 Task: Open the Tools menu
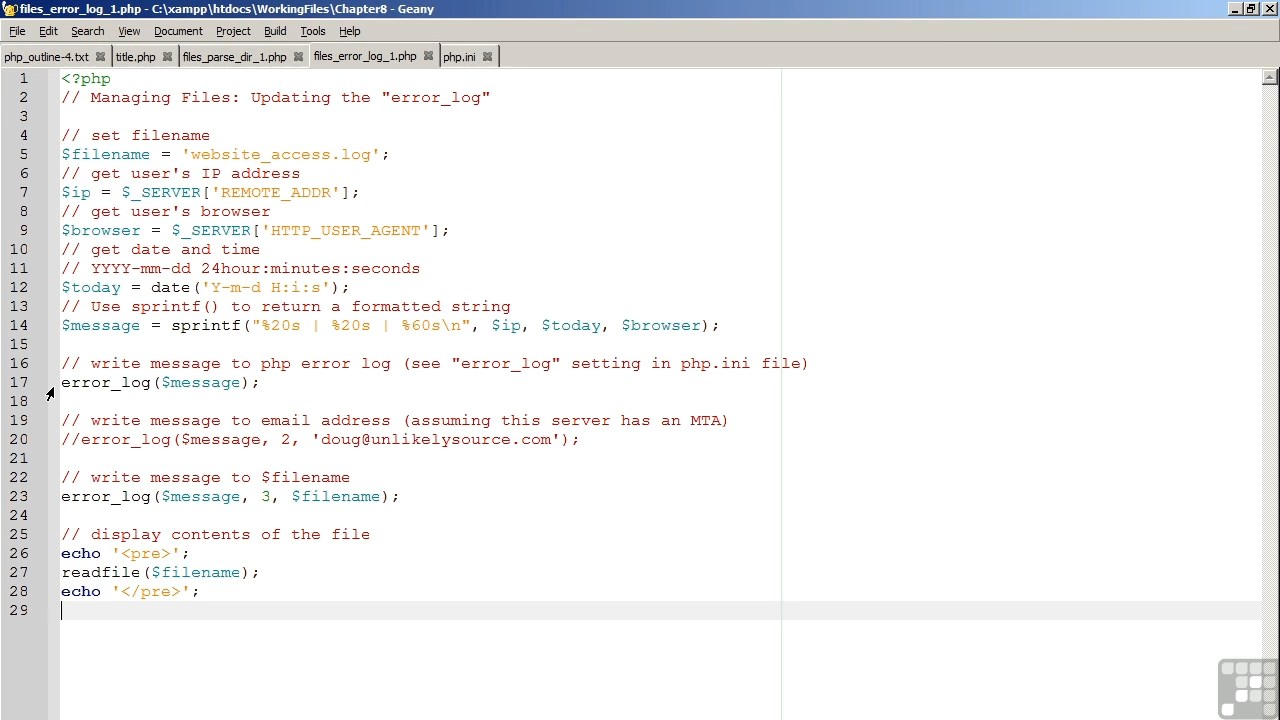[313, 31]
